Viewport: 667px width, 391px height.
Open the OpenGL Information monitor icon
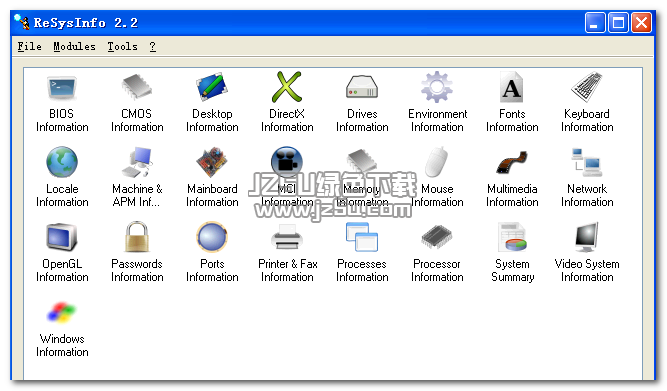pos(62,237)
